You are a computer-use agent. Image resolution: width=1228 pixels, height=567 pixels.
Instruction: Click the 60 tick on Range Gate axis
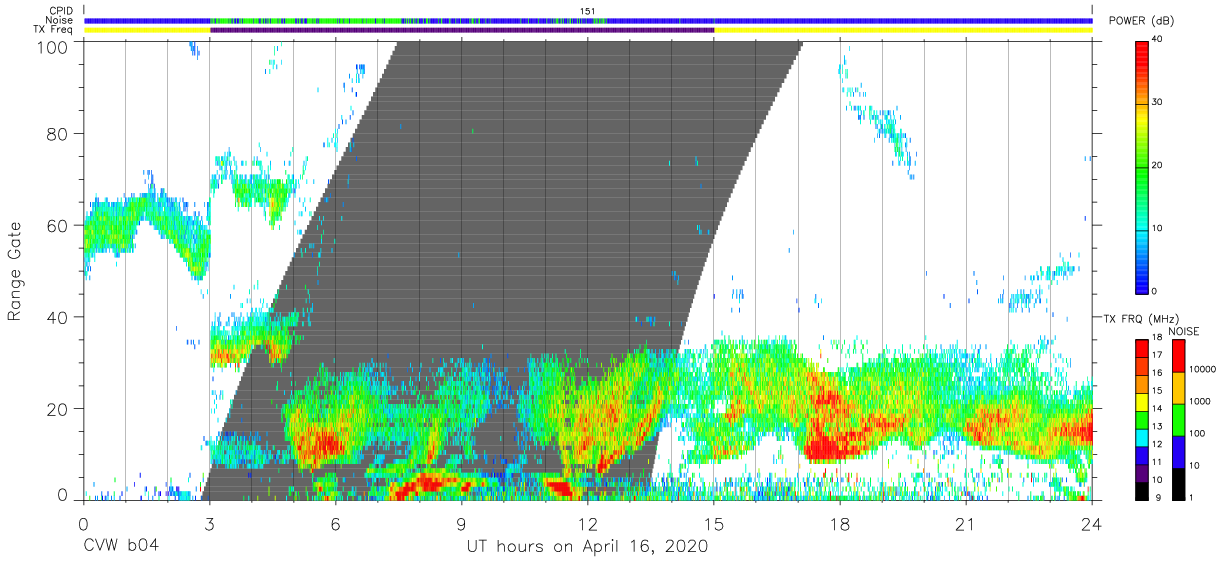tap(59, 225)
